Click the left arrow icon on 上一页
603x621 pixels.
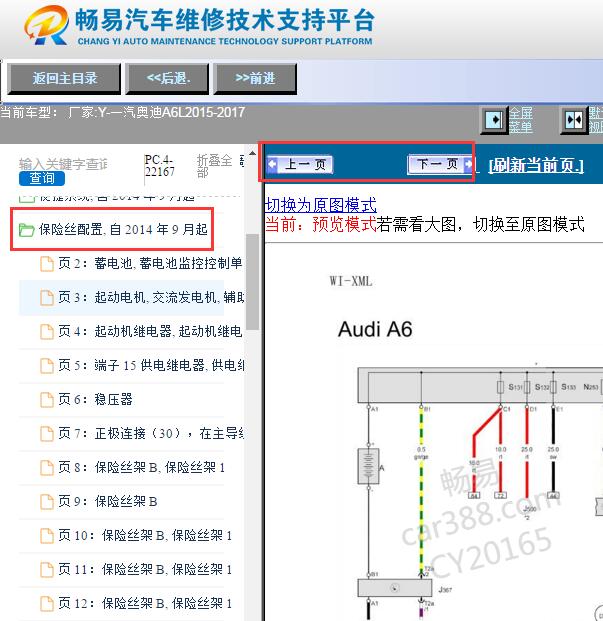[273, 164]
